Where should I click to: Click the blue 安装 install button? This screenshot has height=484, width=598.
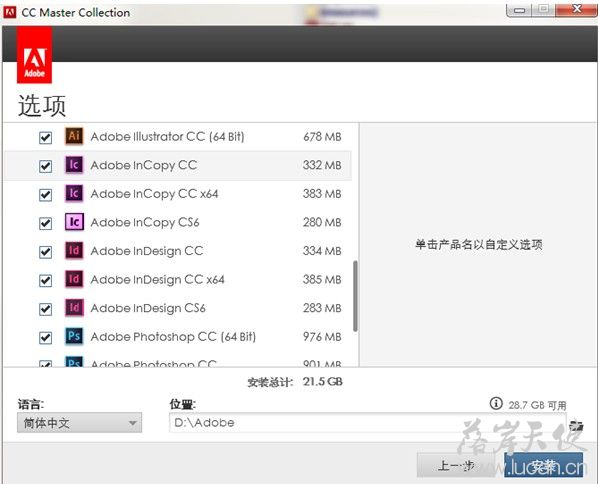(543, 465)
